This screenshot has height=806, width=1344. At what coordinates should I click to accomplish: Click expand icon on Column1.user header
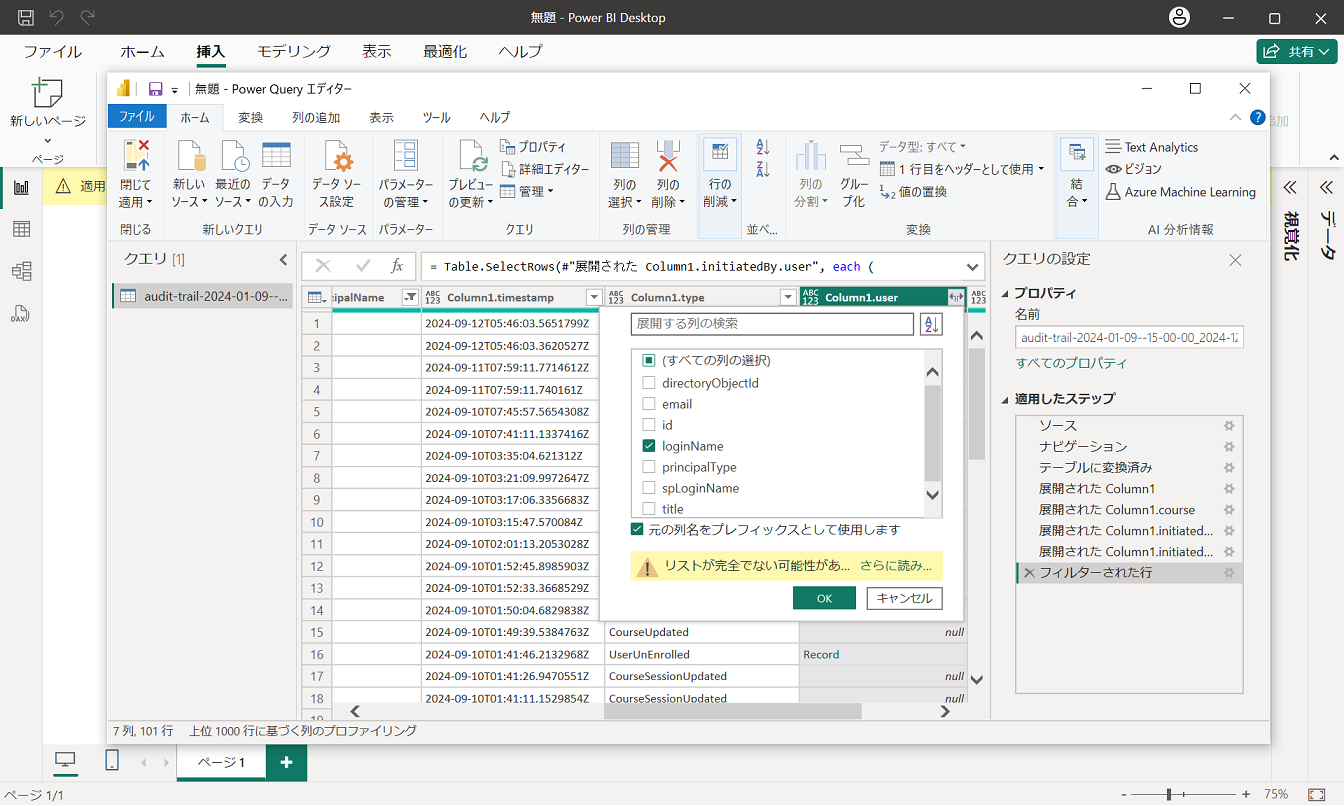956,297
